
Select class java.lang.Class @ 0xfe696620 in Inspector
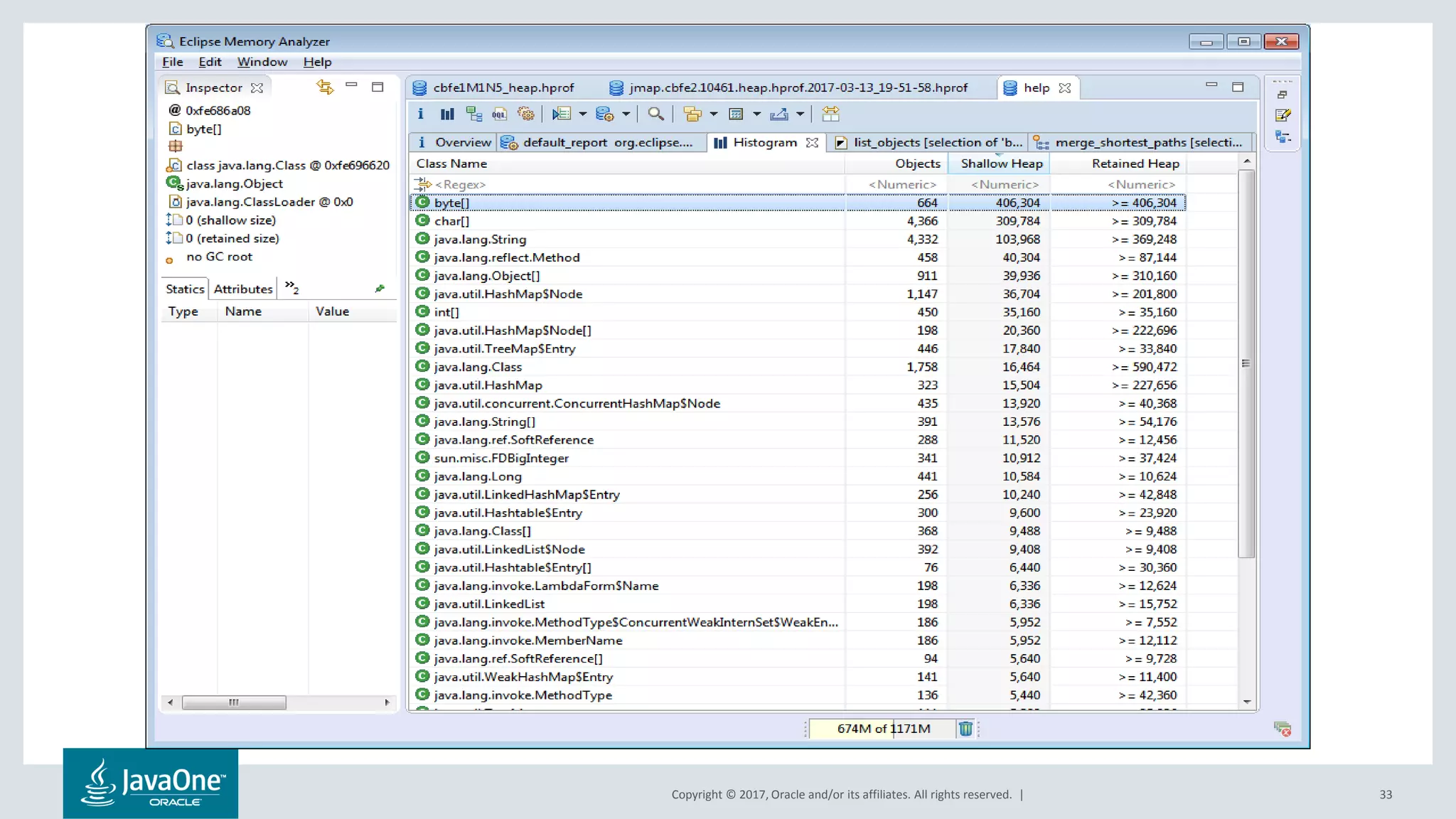point(279,165)
